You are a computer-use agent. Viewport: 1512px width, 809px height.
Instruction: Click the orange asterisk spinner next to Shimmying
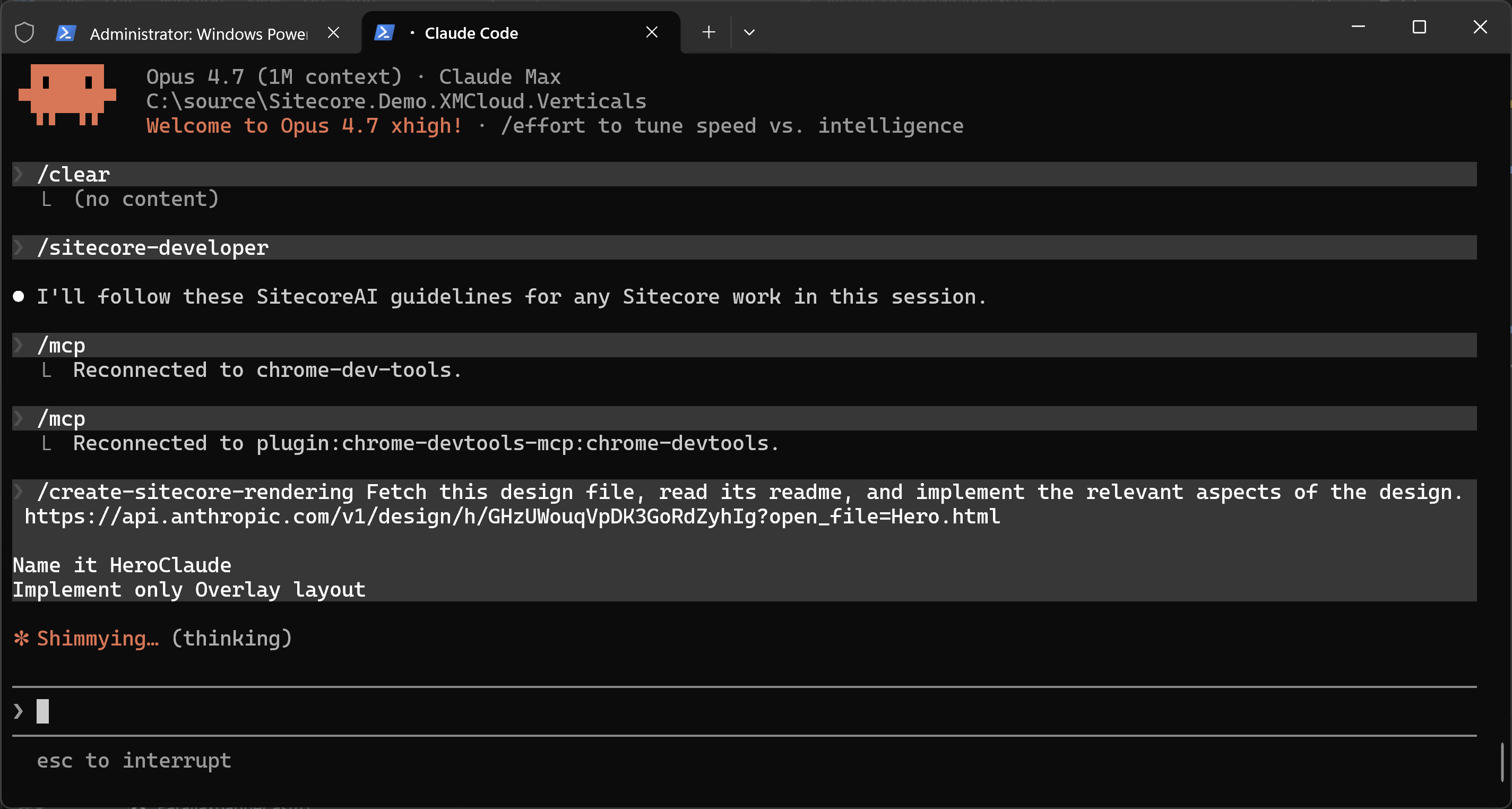coord(21,638)
